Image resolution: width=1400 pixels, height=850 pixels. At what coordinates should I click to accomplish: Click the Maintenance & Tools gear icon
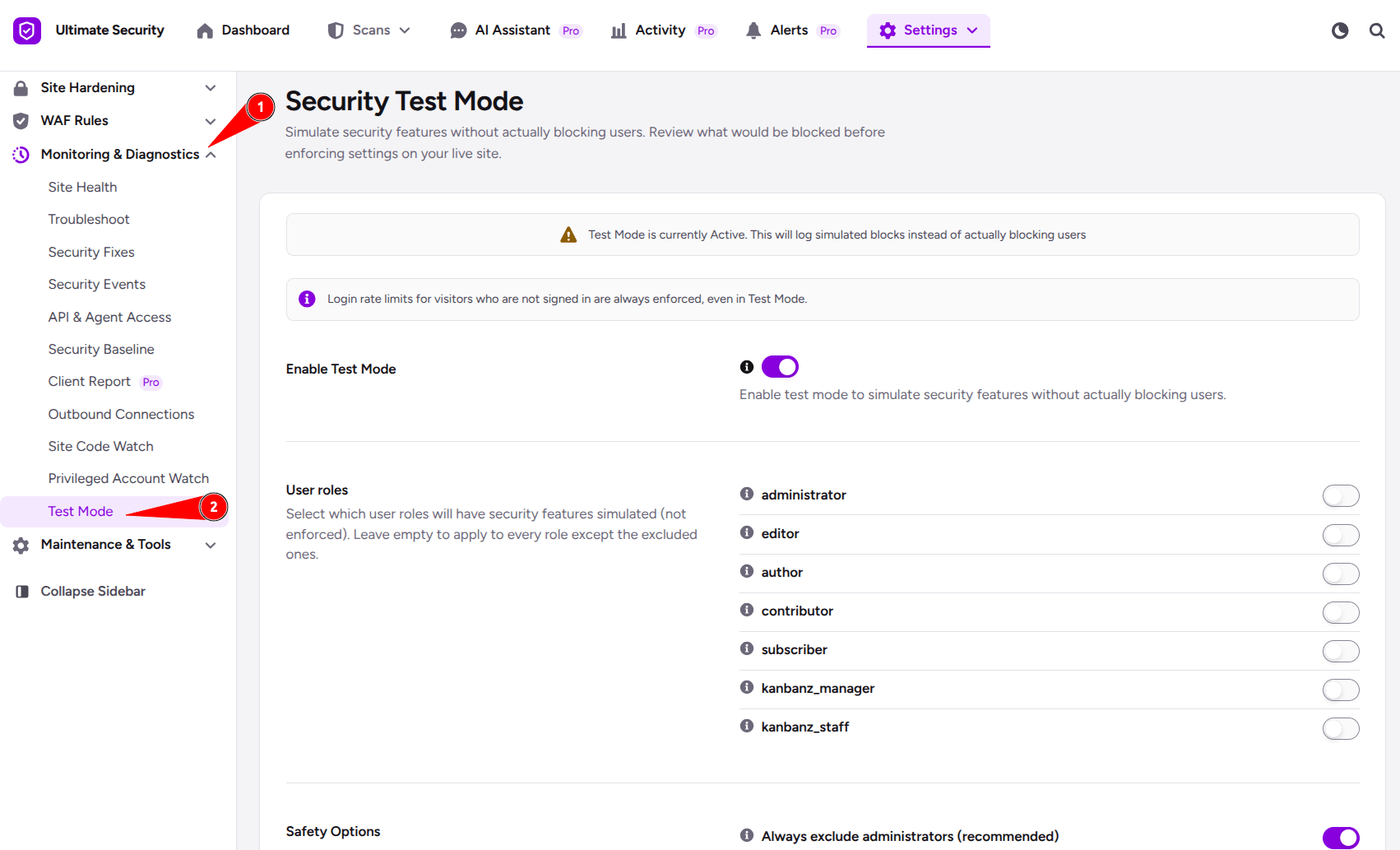(21, 545)
